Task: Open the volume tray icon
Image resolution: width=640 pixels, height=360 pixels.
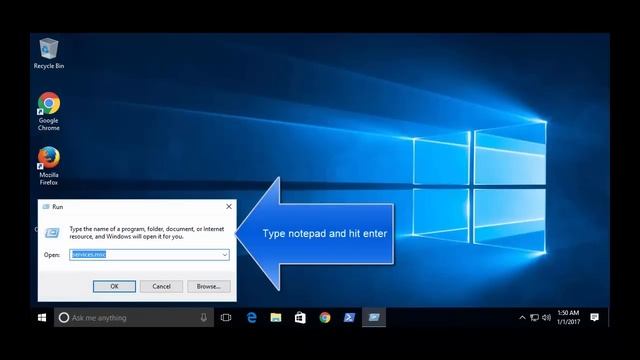Action: 547,318
